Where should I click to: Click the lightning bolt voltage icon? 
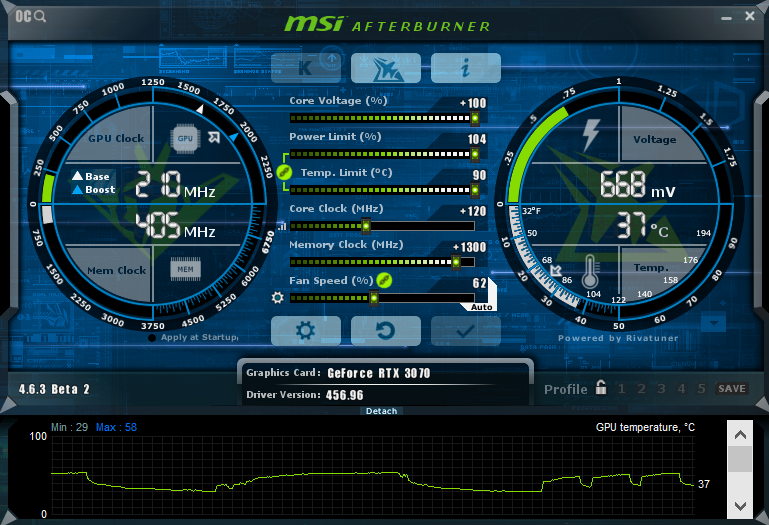point(590,135)
